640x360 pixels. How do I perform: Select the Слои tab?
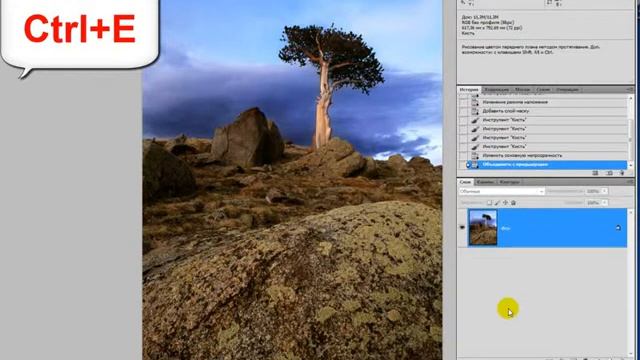(x=465, y=182)
